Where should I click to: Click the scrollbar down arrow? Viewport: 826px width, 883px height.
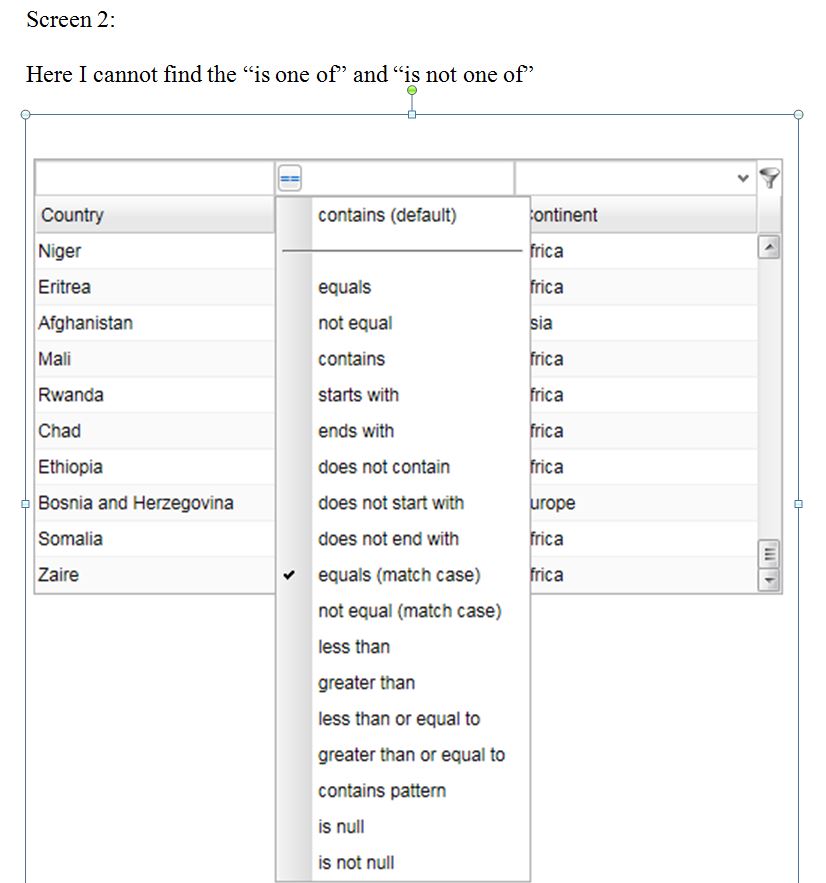click(x=768, y=580)
